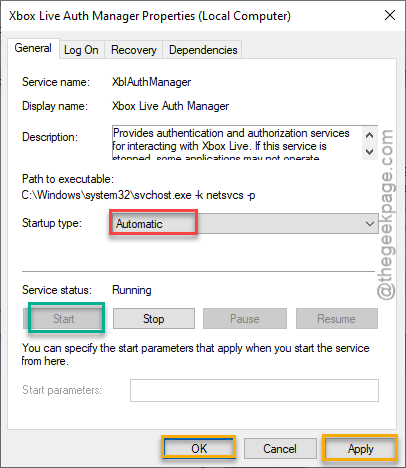Apply the service settings
Image resolution: width=406 pixels, height=468 pixels.
click(x=361, y=448)
